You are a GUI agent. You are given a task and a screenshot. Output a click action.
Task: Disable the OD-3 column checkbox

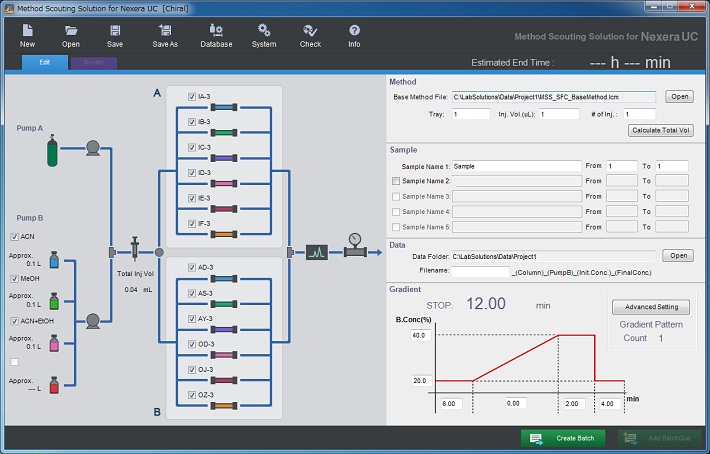192,344
